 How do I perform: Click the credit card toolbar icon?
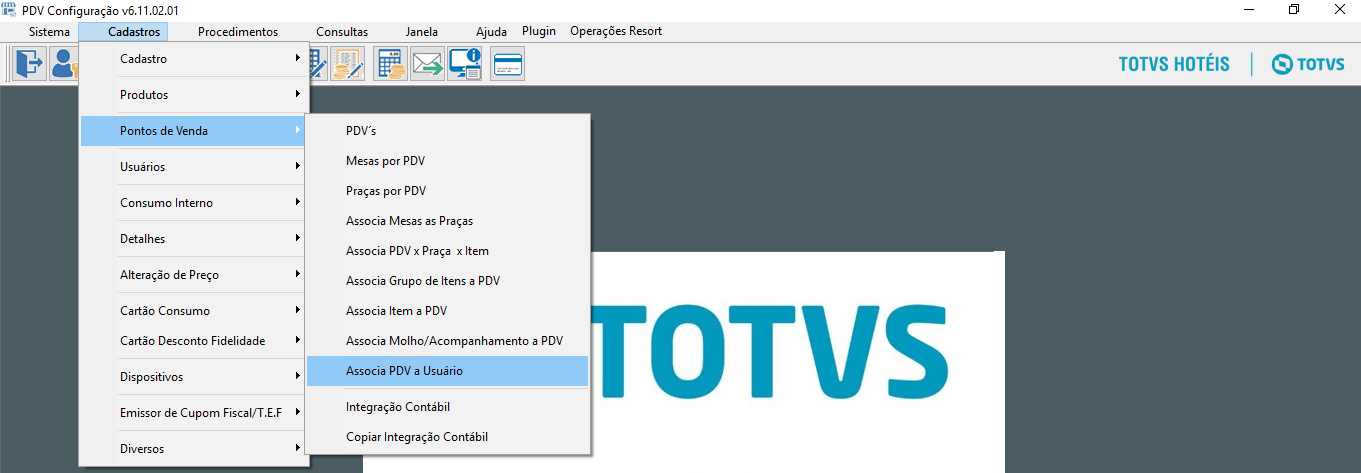[x=508, y=64]
